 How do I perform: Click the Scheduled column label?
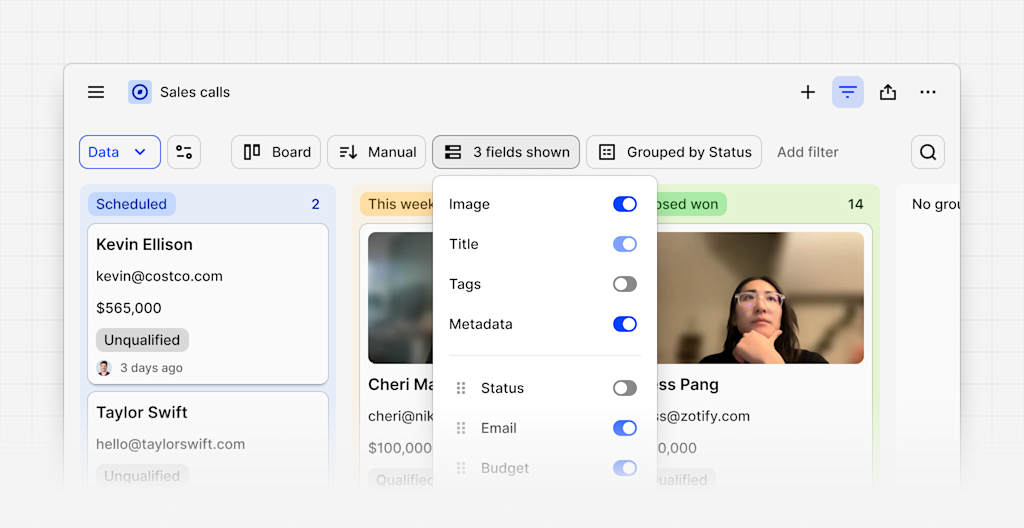132,204
